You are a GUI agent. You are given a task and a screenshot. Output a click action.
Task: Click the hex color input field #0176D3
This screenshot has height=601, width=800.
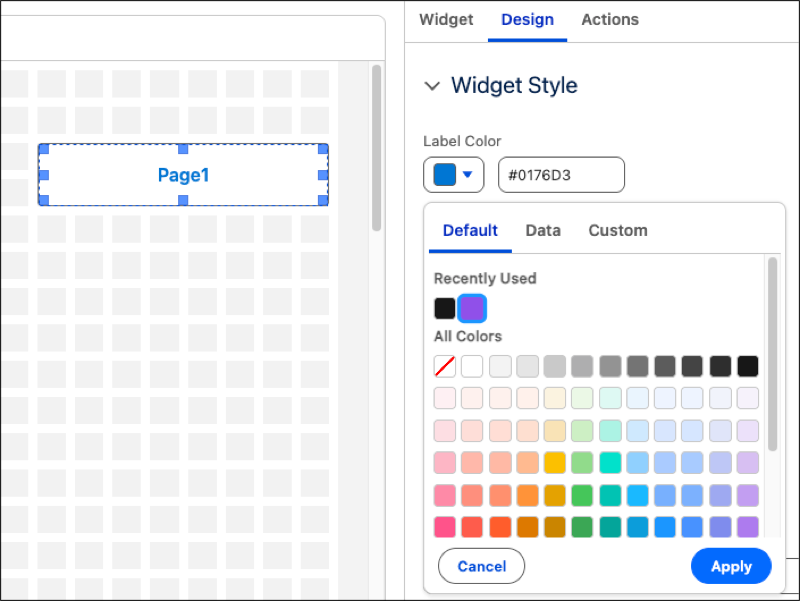561,175
